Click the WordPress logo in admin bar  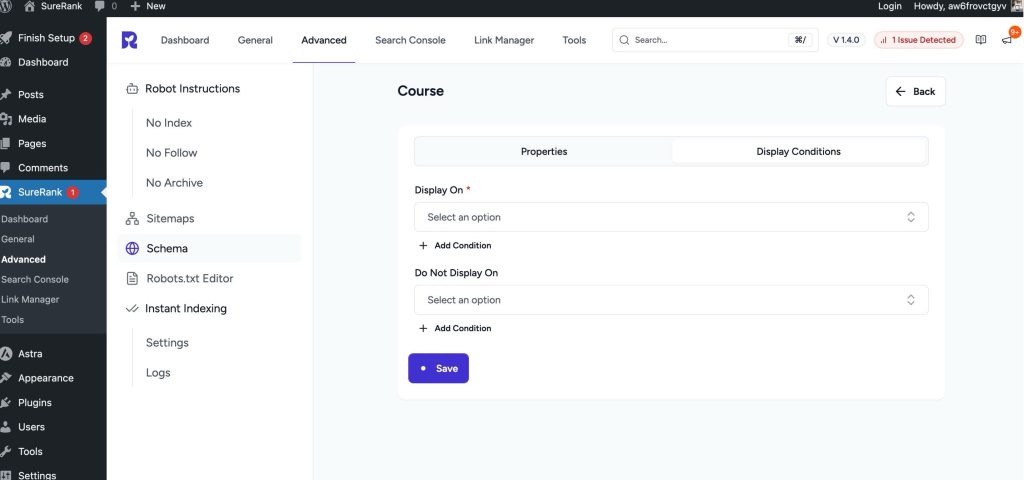9,6
